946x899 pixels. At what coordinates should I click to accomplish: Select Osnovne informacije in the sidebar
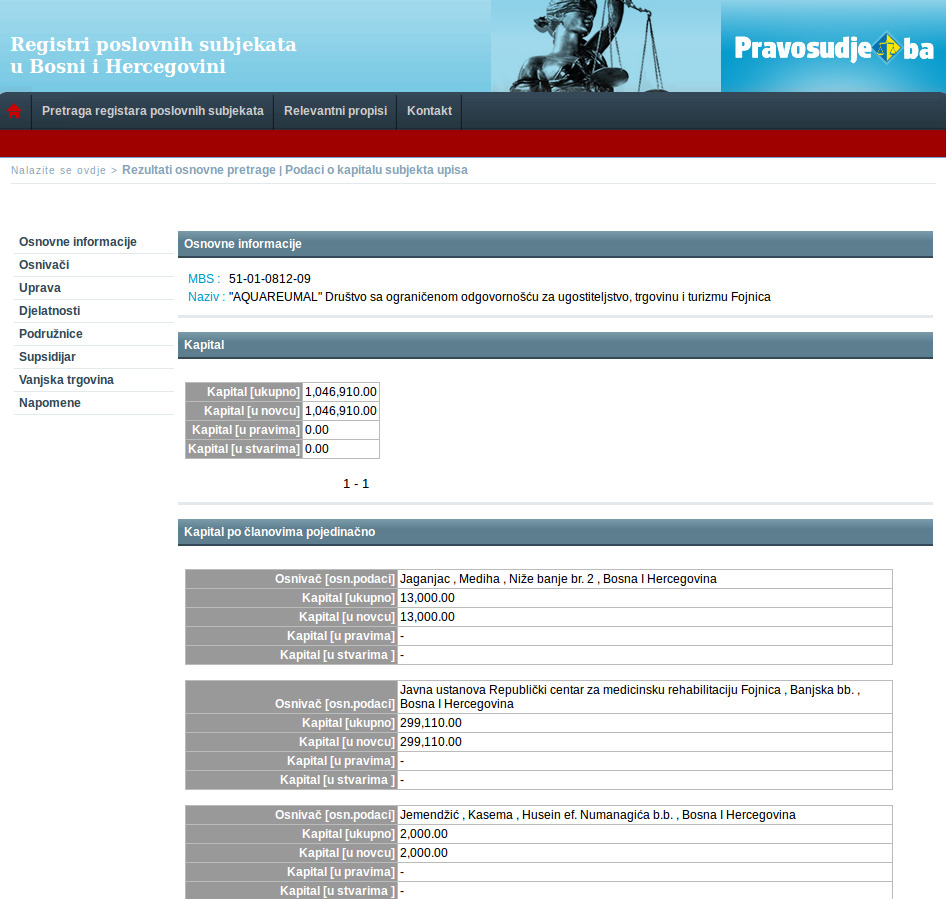pyautogui.click(x=78, y=242)
